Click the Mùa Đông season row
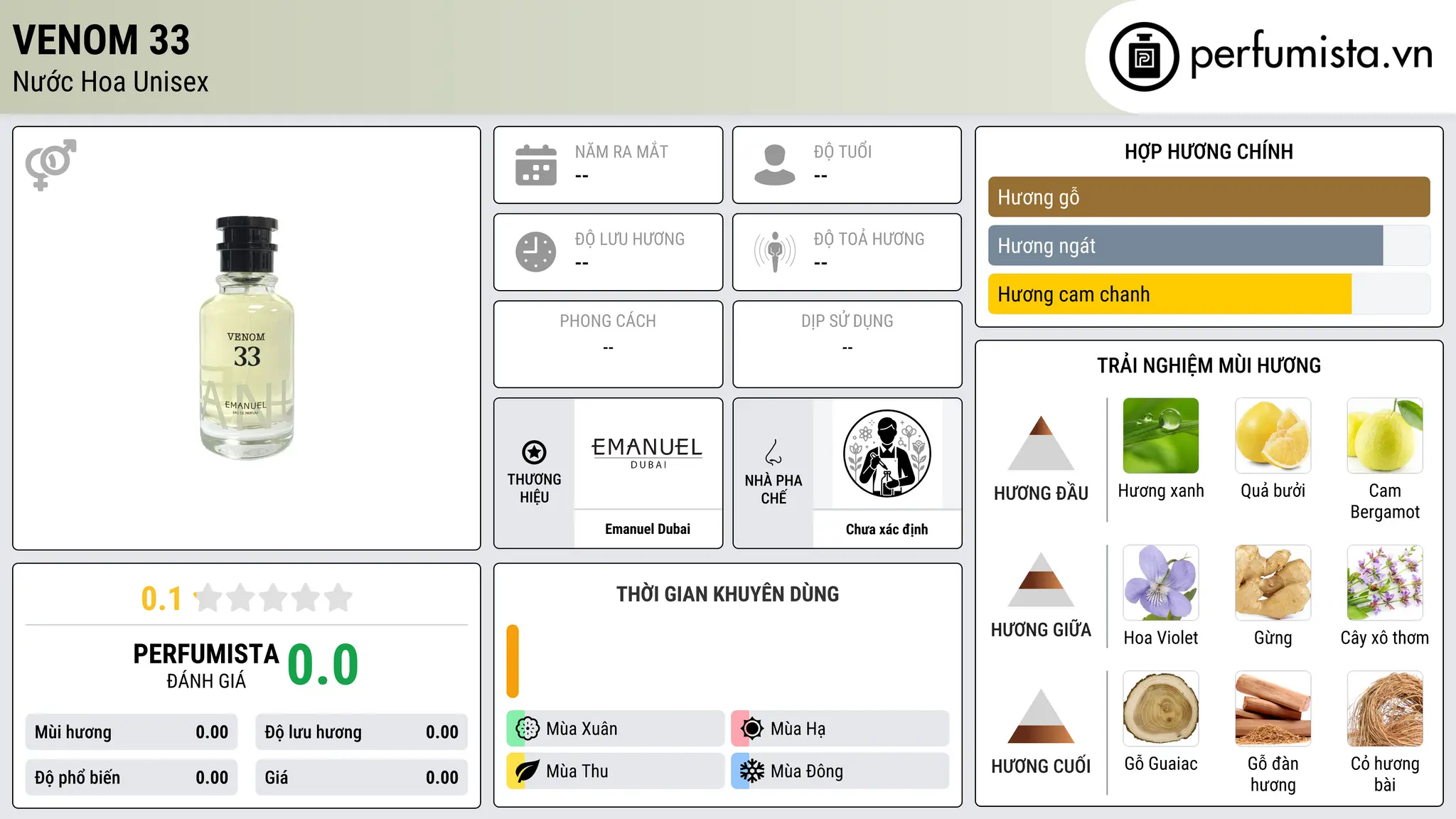This screenshot has width=1456, height=819. tap(840, 771)
